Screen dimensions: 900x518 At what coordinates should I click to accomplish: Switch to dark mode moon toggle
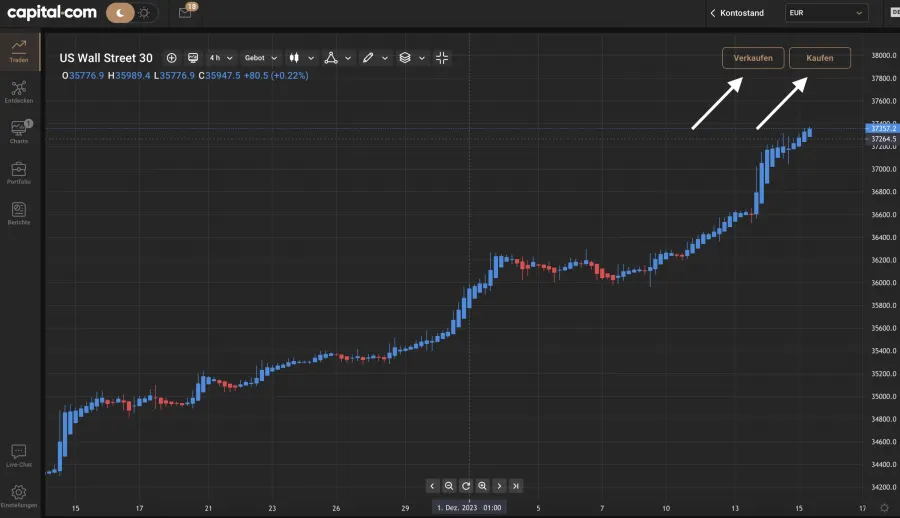point(120,13)
